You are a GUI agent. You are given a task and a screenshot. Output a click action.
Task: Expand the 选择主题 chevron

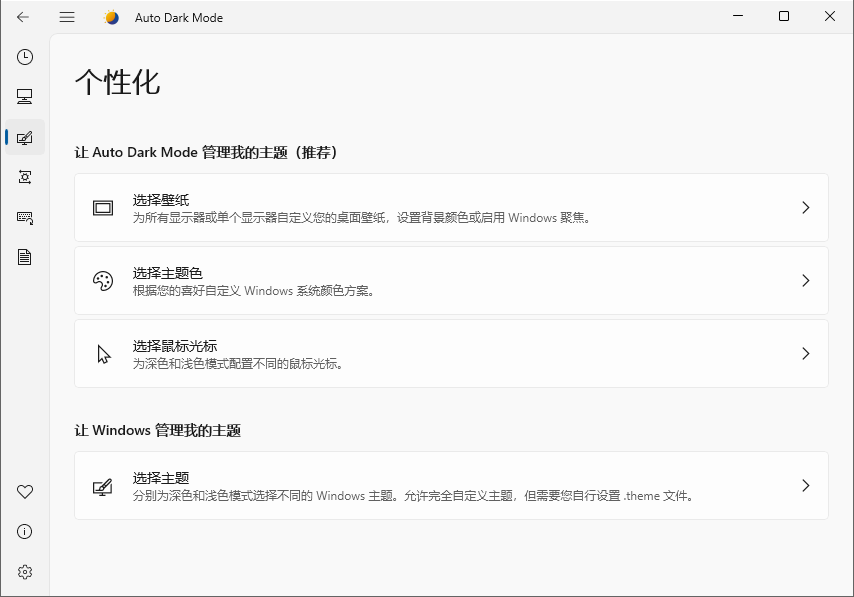pyautogui.click(x=806, y=485)
